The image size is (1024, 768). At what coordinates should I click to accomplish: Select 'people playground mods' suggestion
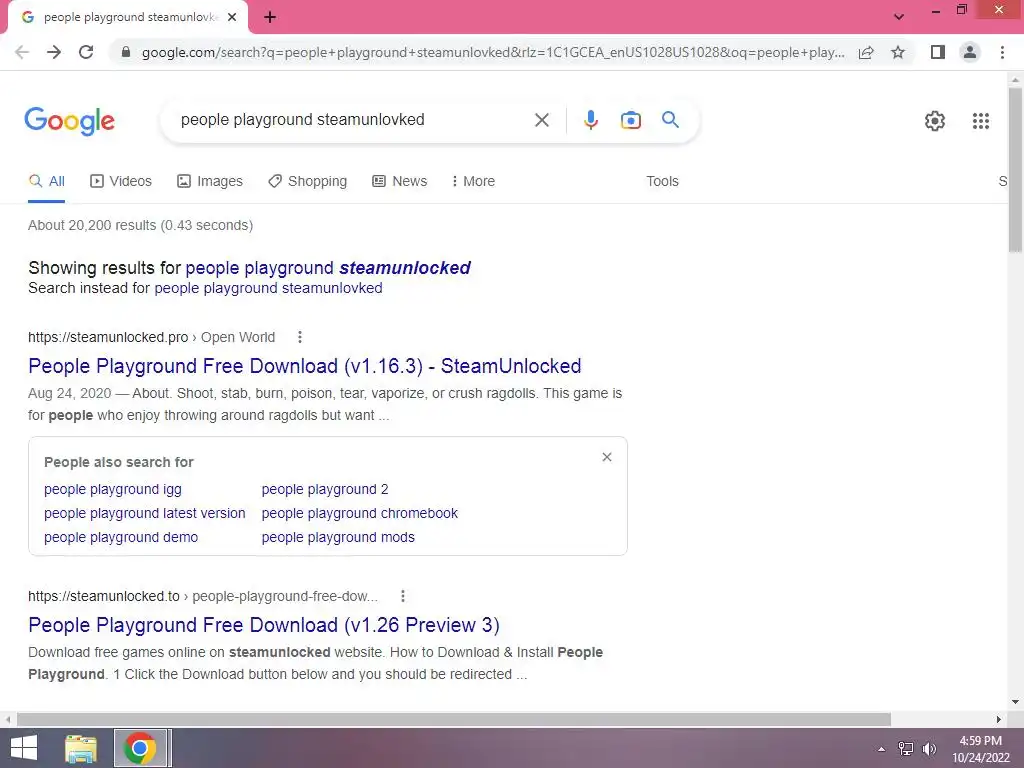[338, 537]
